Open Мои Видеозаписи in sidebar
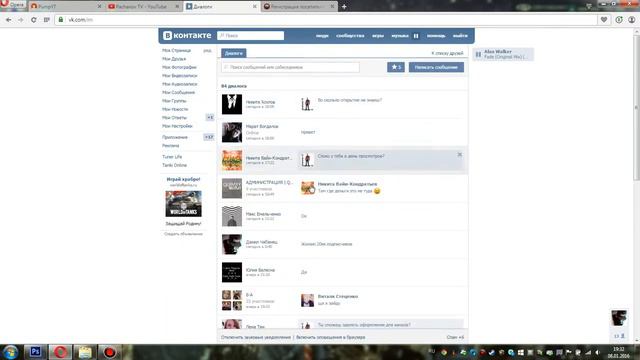Screen dimensions: 640x360 point(180,76)
